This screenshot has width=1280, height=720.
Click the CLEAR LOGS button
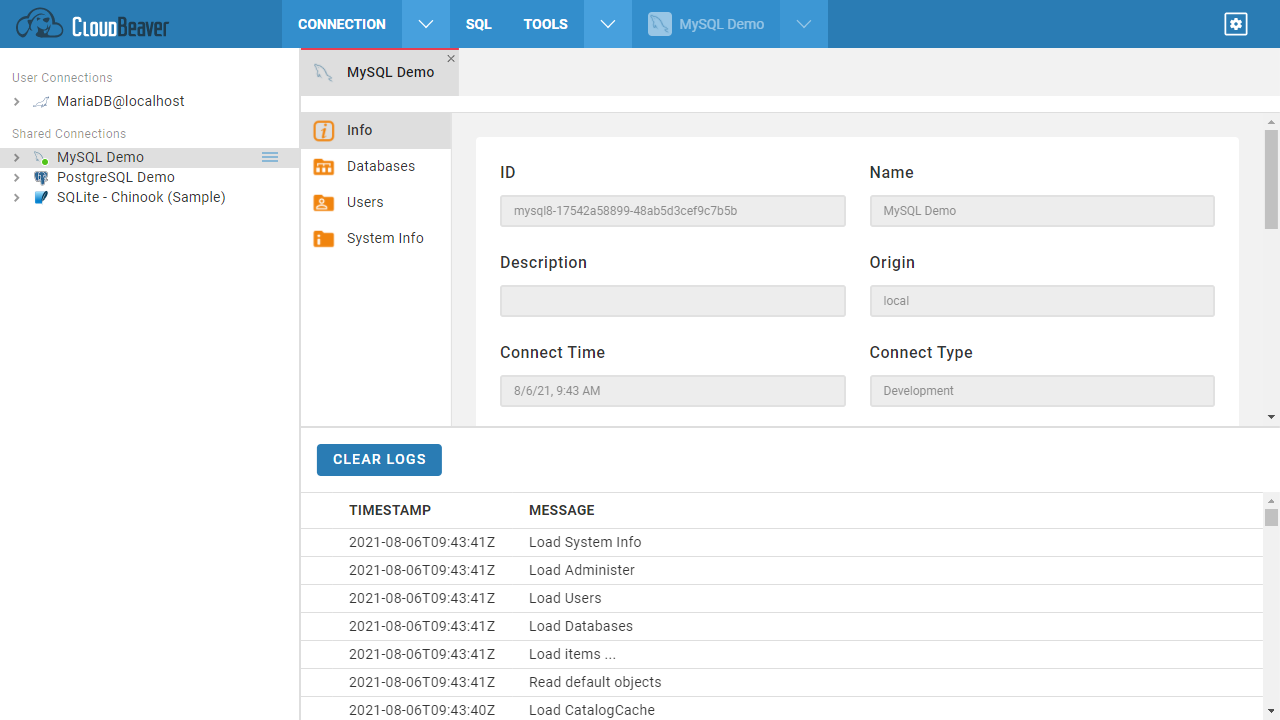379,459
